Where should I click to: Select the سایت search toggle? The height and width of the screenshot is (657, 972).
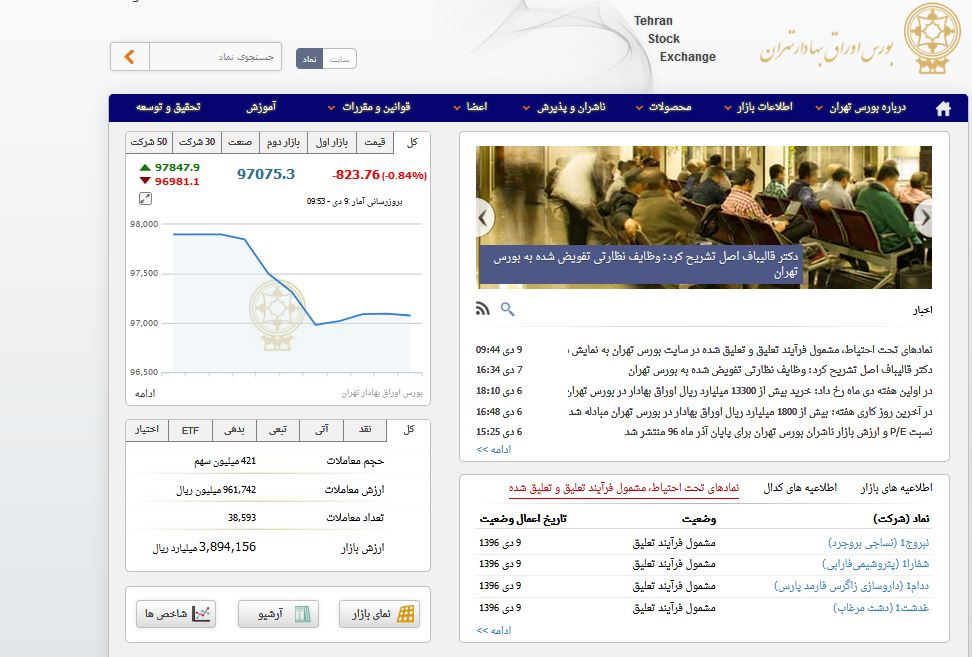340,59
